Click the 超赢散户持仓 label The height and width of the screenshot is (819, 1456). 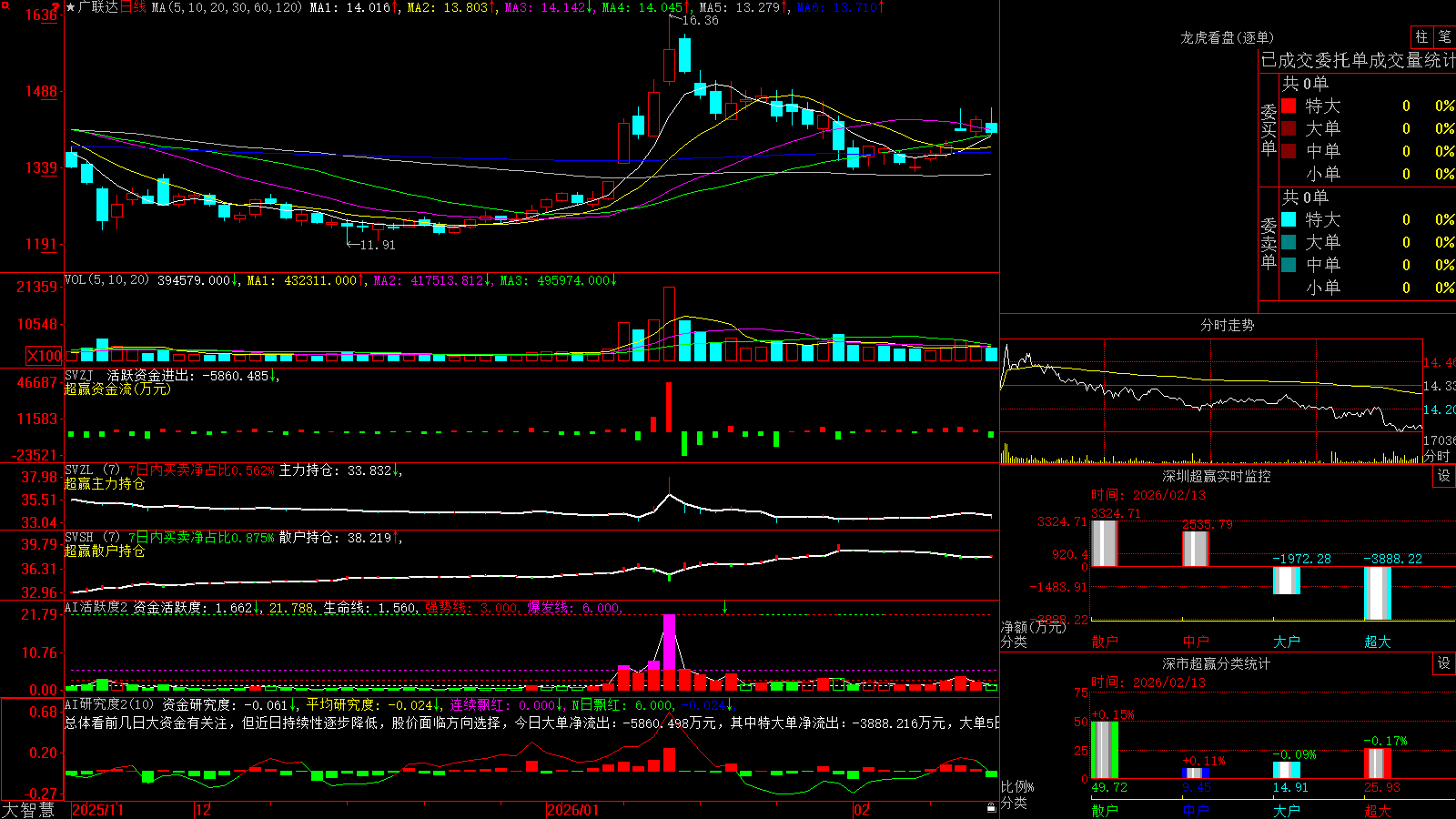tap(105, 551)
